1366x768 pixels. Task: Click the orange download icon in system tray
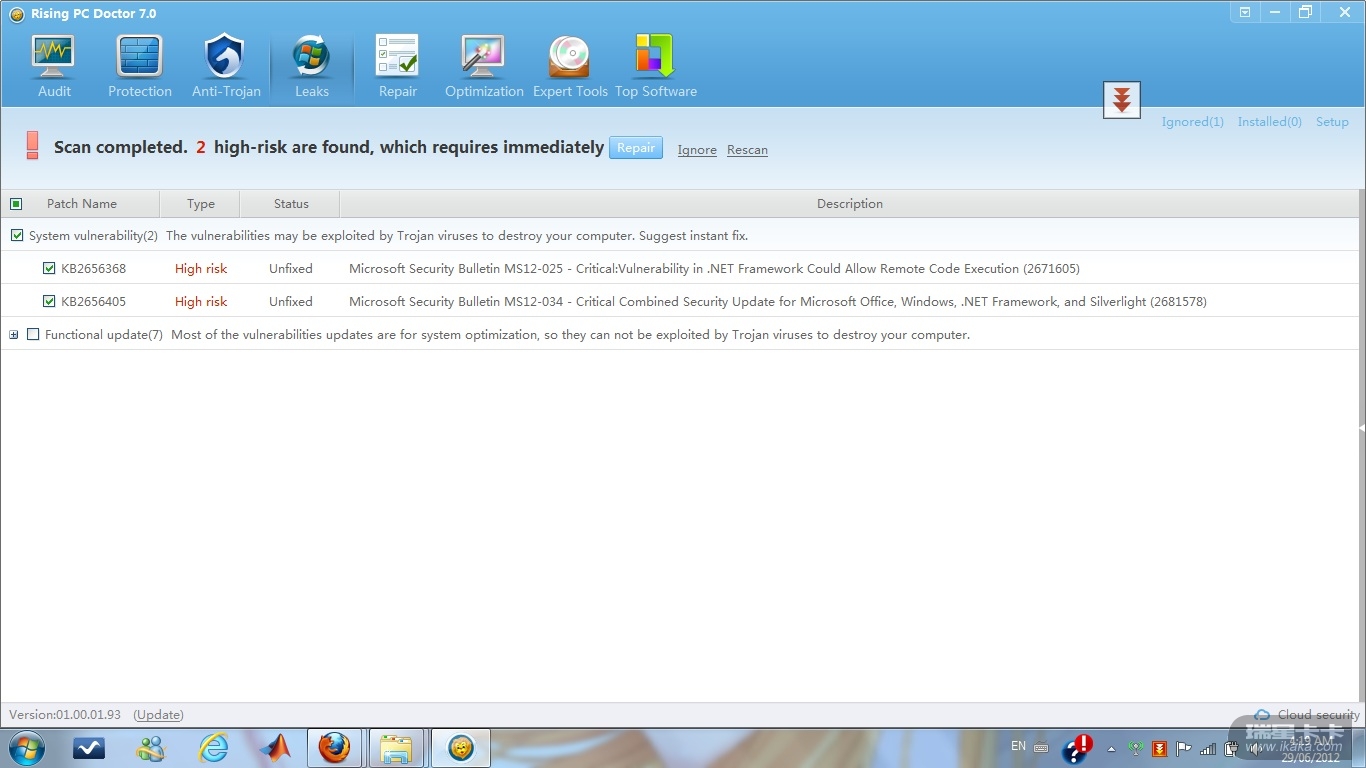pyautogui.click(x=1160, y=748)
